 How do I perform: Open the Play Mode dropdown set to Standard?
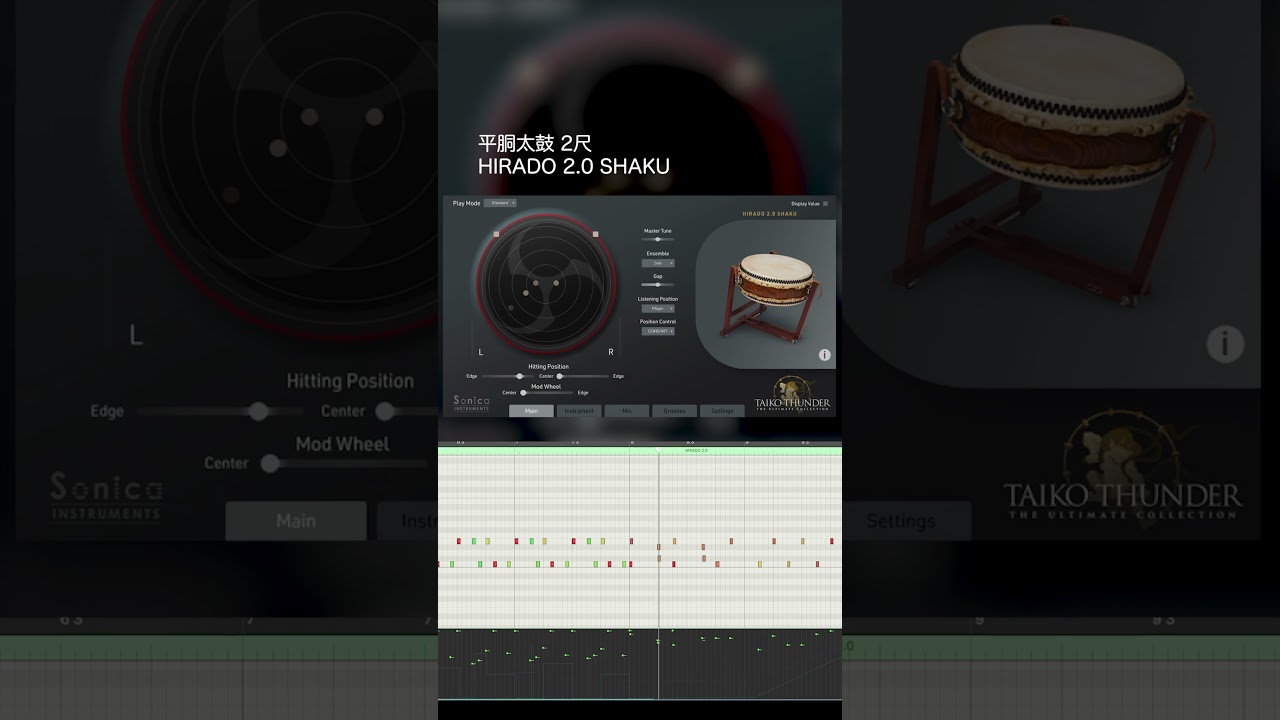(x=500, y=203)
